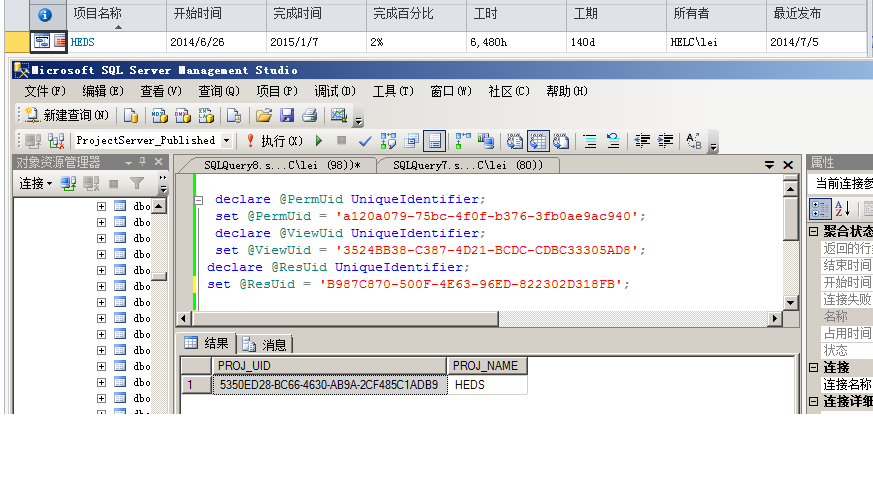Switch the output to Results to Text
This screenshot has width=873, height=503.
click(514, 141)
